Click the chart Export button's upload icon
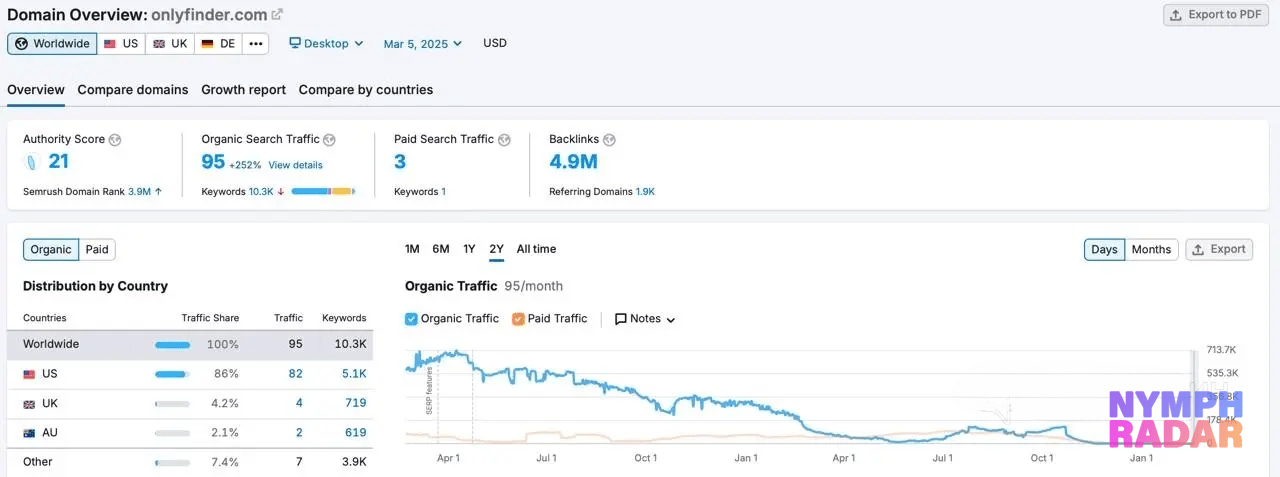The width and height of the screenshot is (1280, 477). 1200,250
